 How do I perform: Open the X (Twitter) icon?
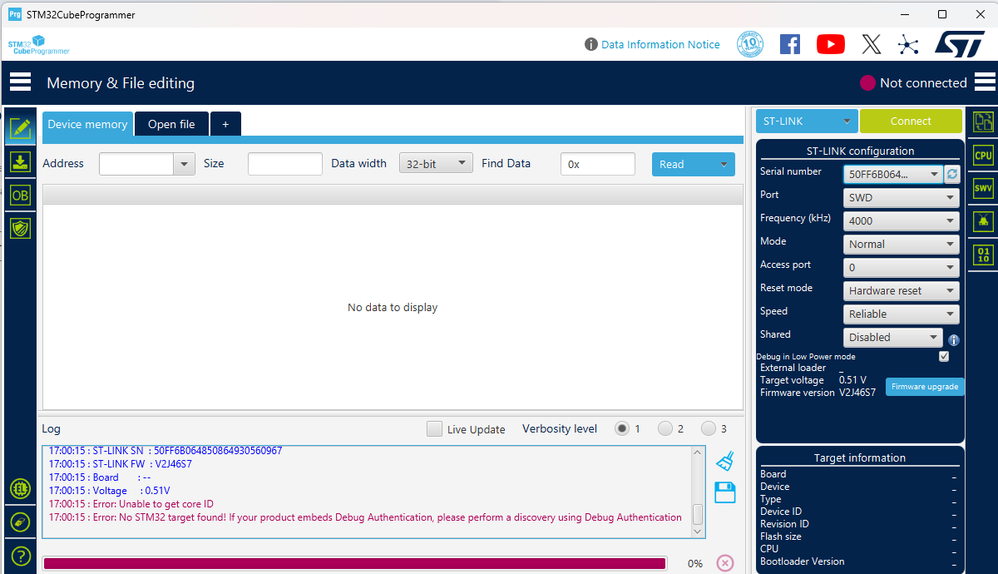871,44
